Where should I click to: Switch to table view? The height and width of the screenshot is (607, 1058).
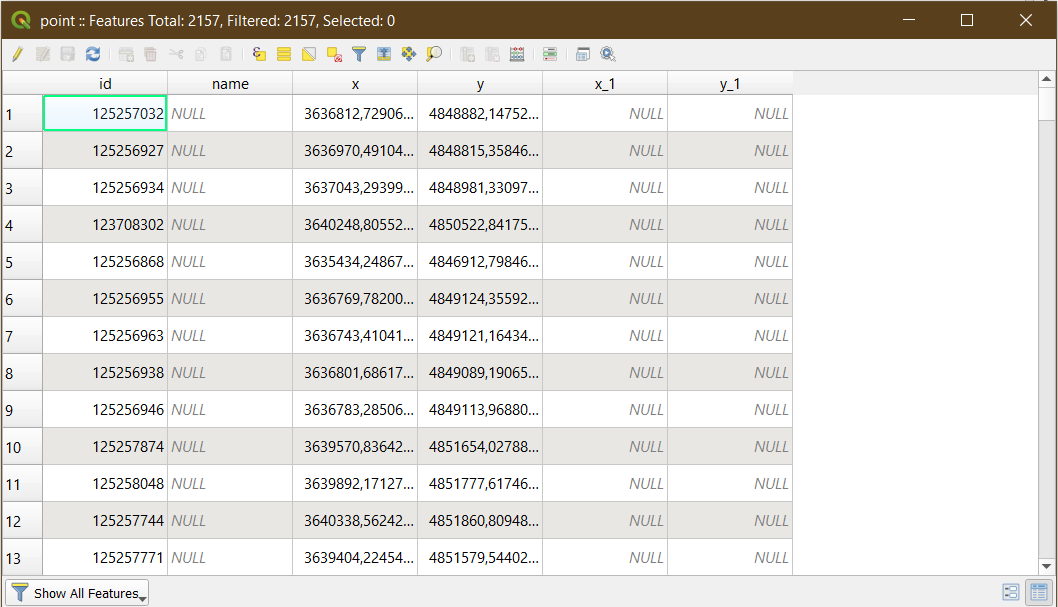click(1039, 592)
